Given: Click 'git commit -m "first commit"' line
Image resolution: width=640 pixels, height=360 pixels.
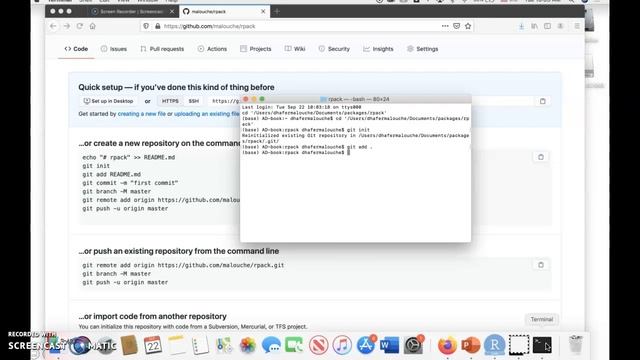Looking at the screenshot, I should click(130, 183).
